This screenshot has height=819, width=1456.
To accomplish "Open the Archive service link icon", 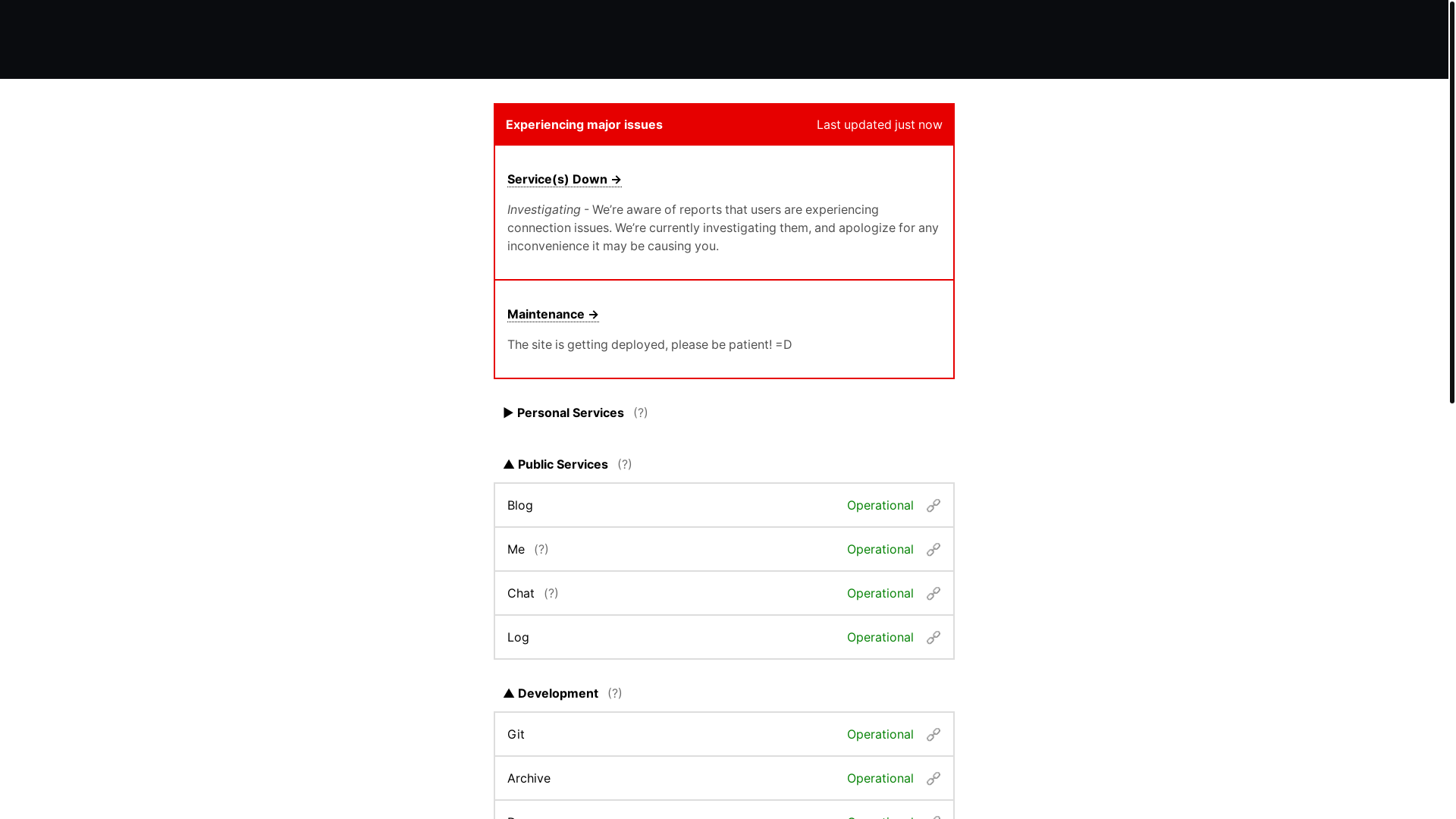I will [x=934, y=779].
